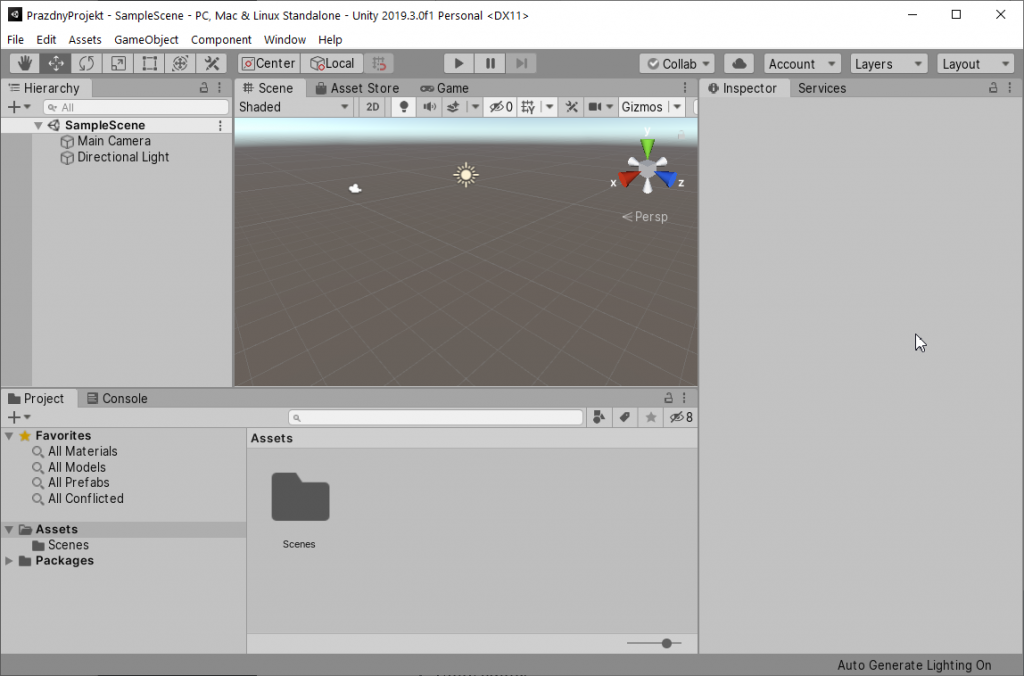
Task: Toggle scene grid visibility
Action: pyautogui.click(x=528, y=107)
